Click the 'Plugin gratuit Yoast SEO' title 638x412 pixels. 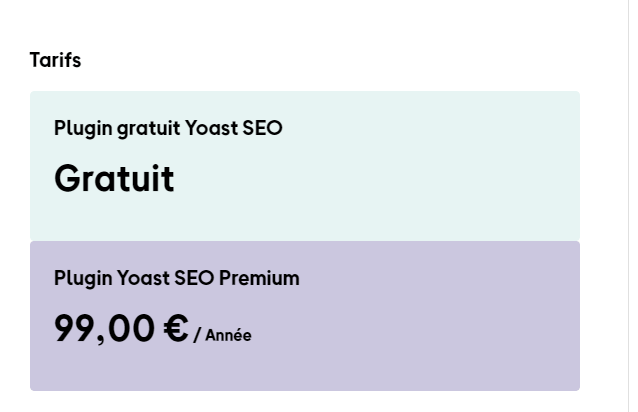(x=168, y=128)
